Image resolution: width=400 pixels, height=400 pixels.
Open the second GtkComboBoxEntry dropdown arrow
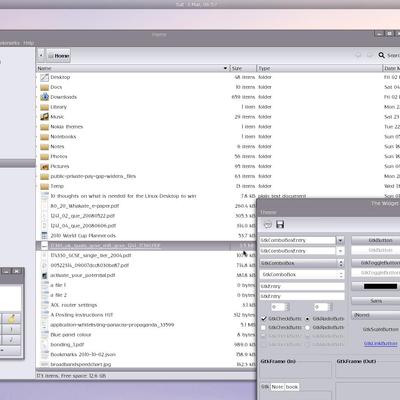(x=340, y=251)
